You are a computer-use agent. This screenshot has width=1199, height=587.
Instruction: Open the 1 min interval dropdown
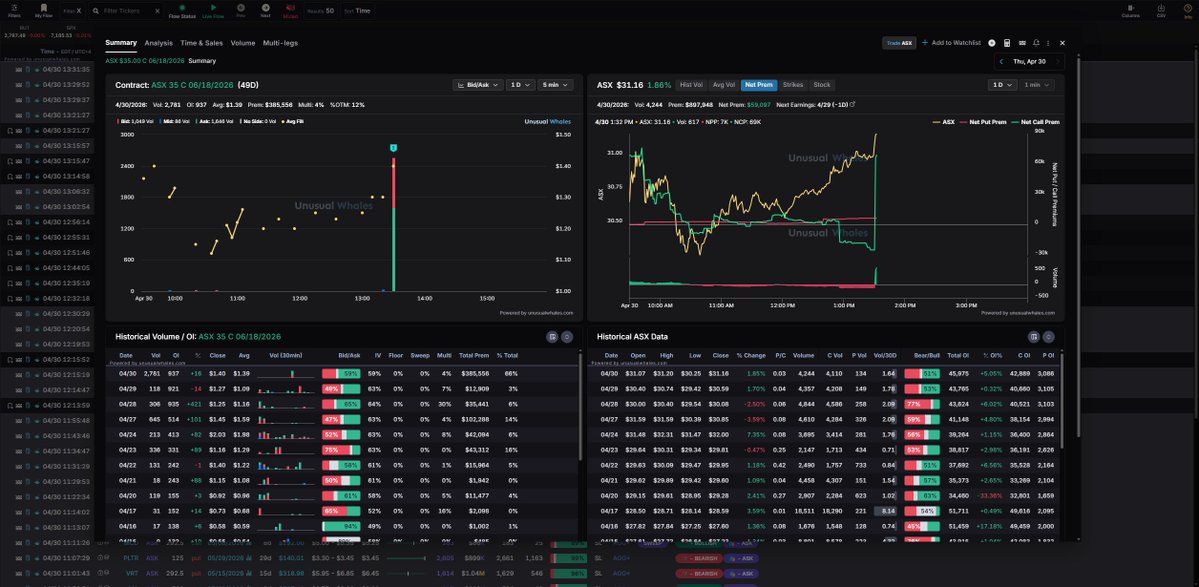click(1036, 85)
